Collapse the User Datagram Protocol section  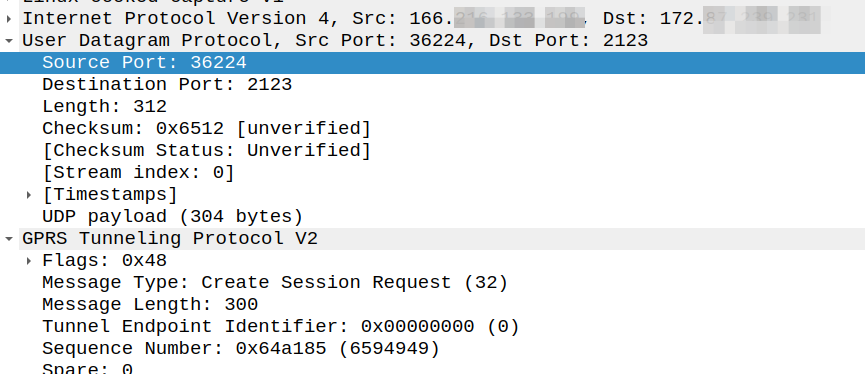[8, 41]
